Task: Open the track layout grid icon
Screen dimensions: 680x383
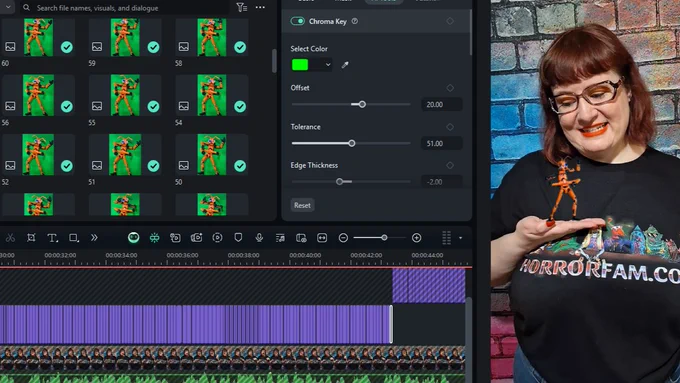Action: (446, 238)
